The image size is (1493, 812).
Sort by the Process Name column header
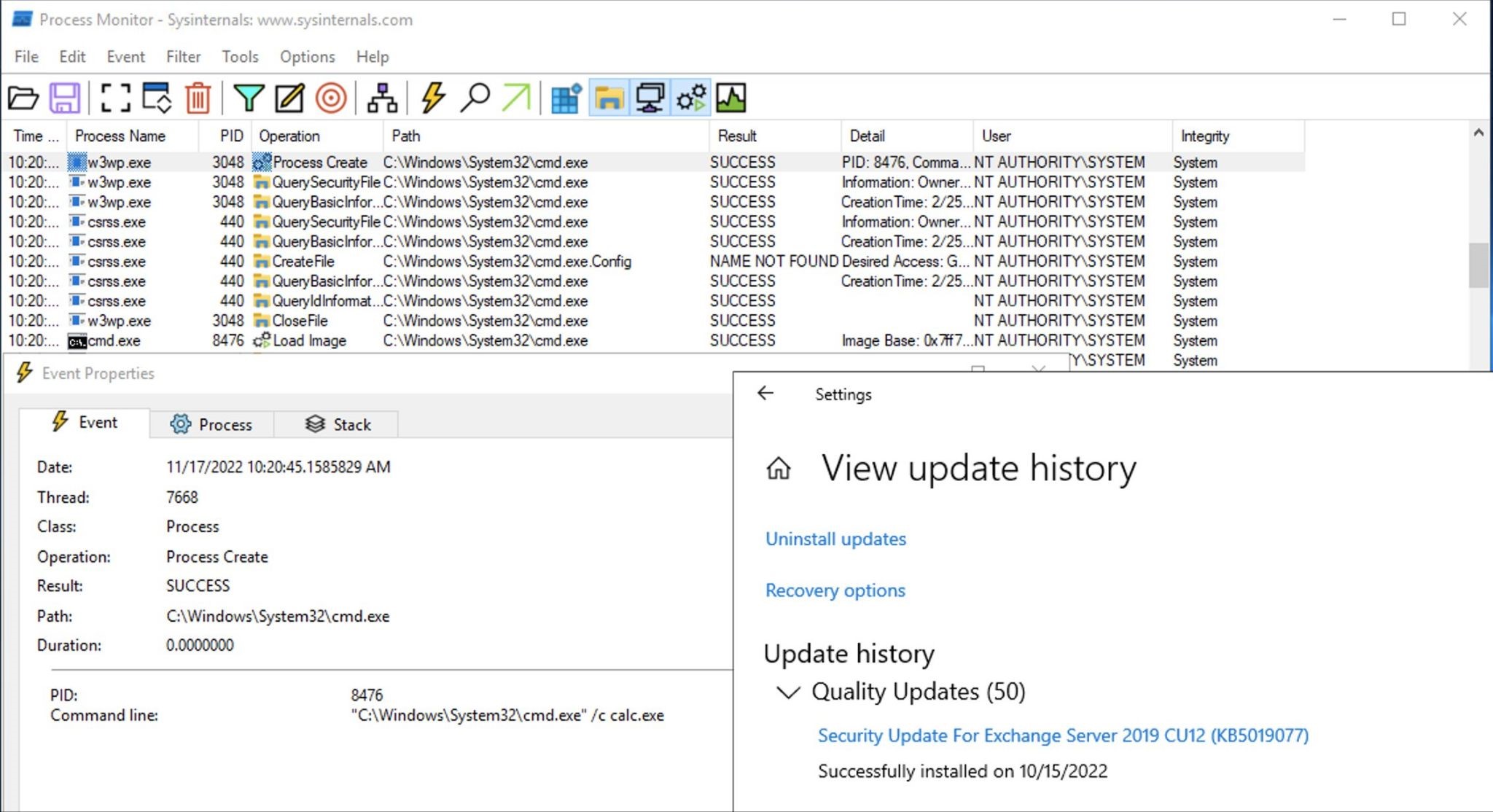[x=132, y=136]
